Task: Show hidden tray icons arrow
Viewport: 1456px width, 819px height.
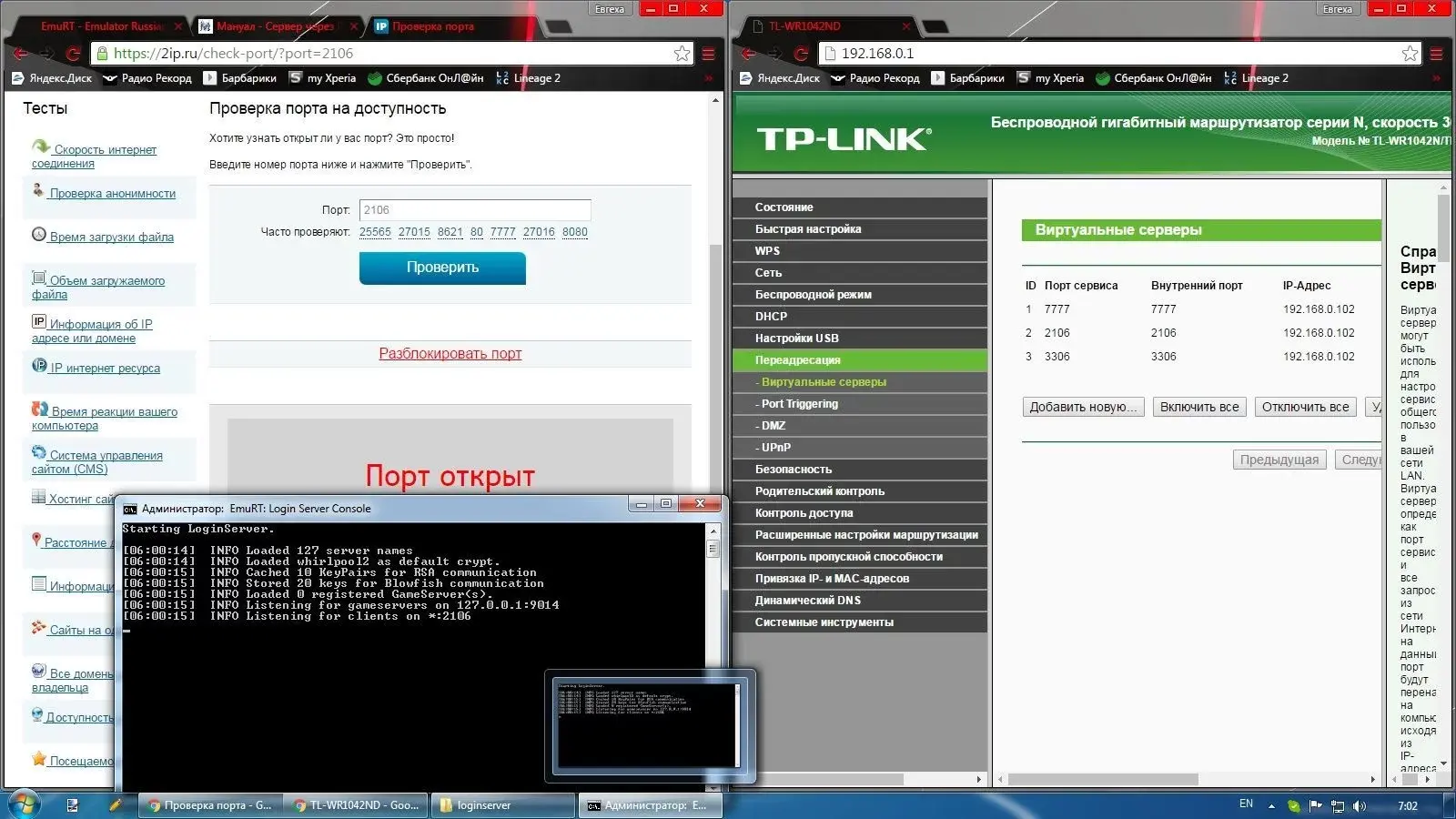Action: coord(1271,805)
